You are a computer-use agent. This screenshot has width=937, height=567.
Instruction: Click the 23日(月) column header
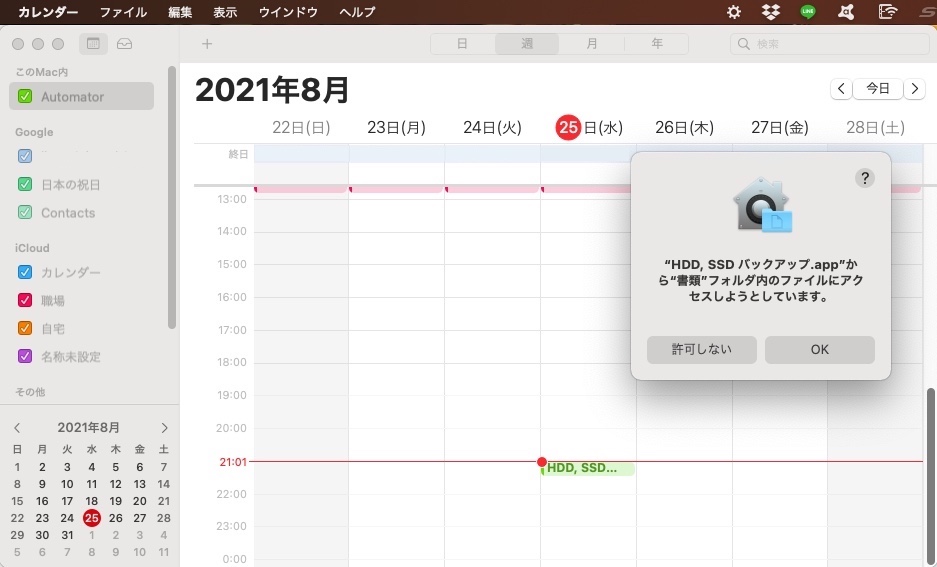396,127
